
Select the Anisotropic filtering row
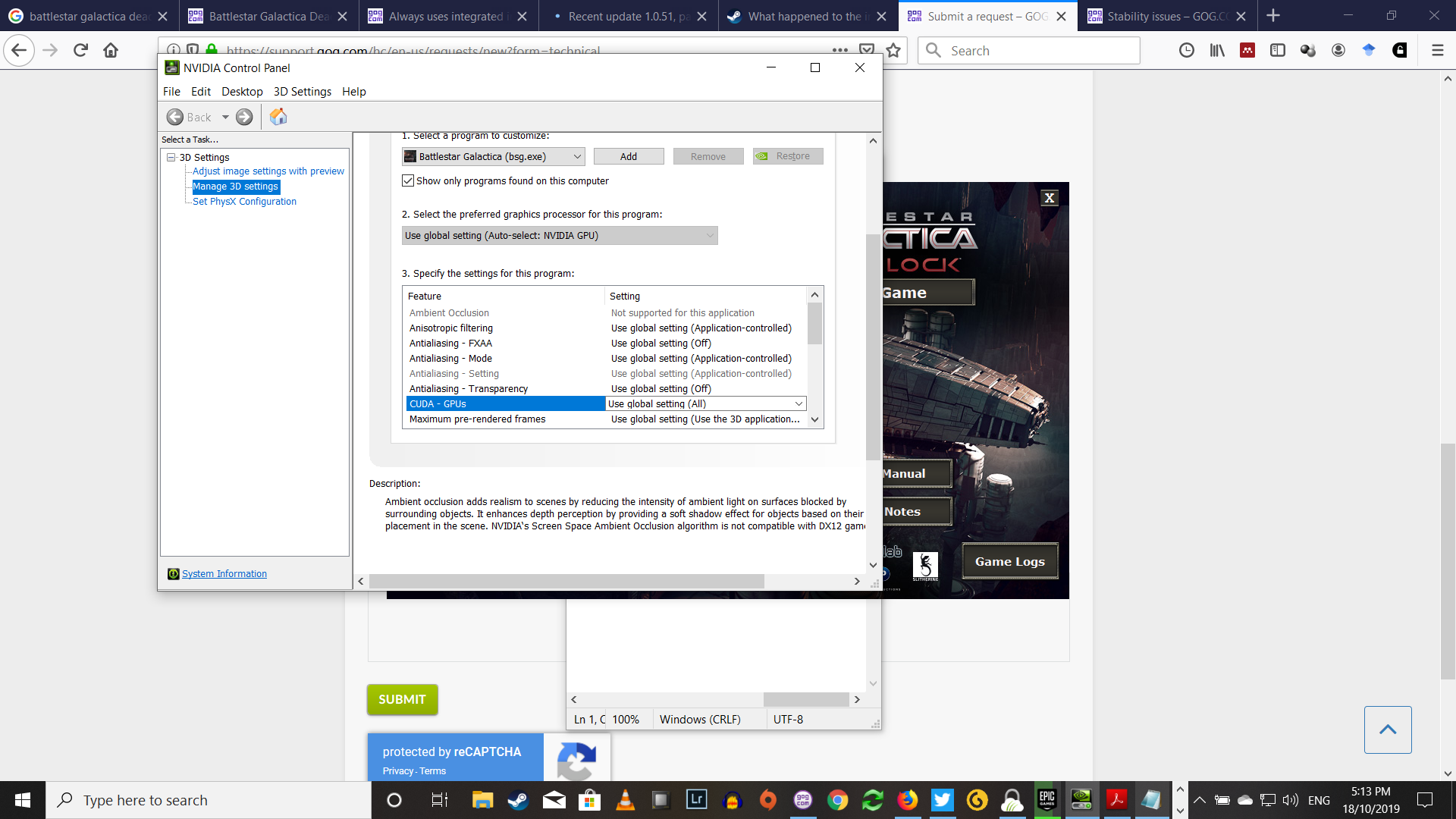point(604,328)
